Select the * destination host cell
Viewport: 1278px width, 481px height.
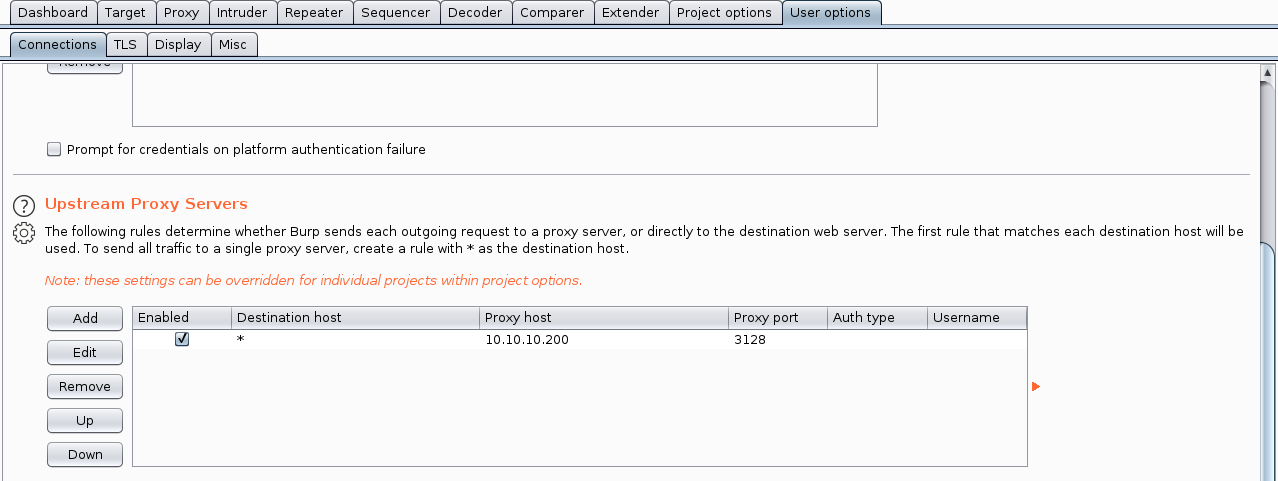(355, 340)
